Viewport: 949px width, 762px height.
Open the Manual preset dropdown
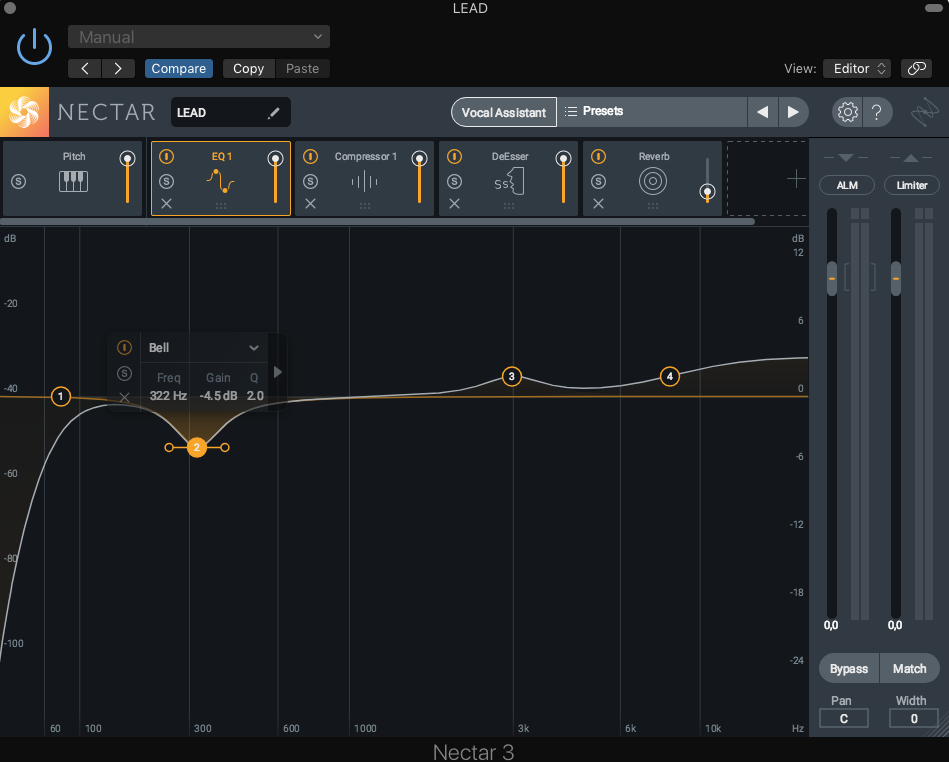coord(199,37)
